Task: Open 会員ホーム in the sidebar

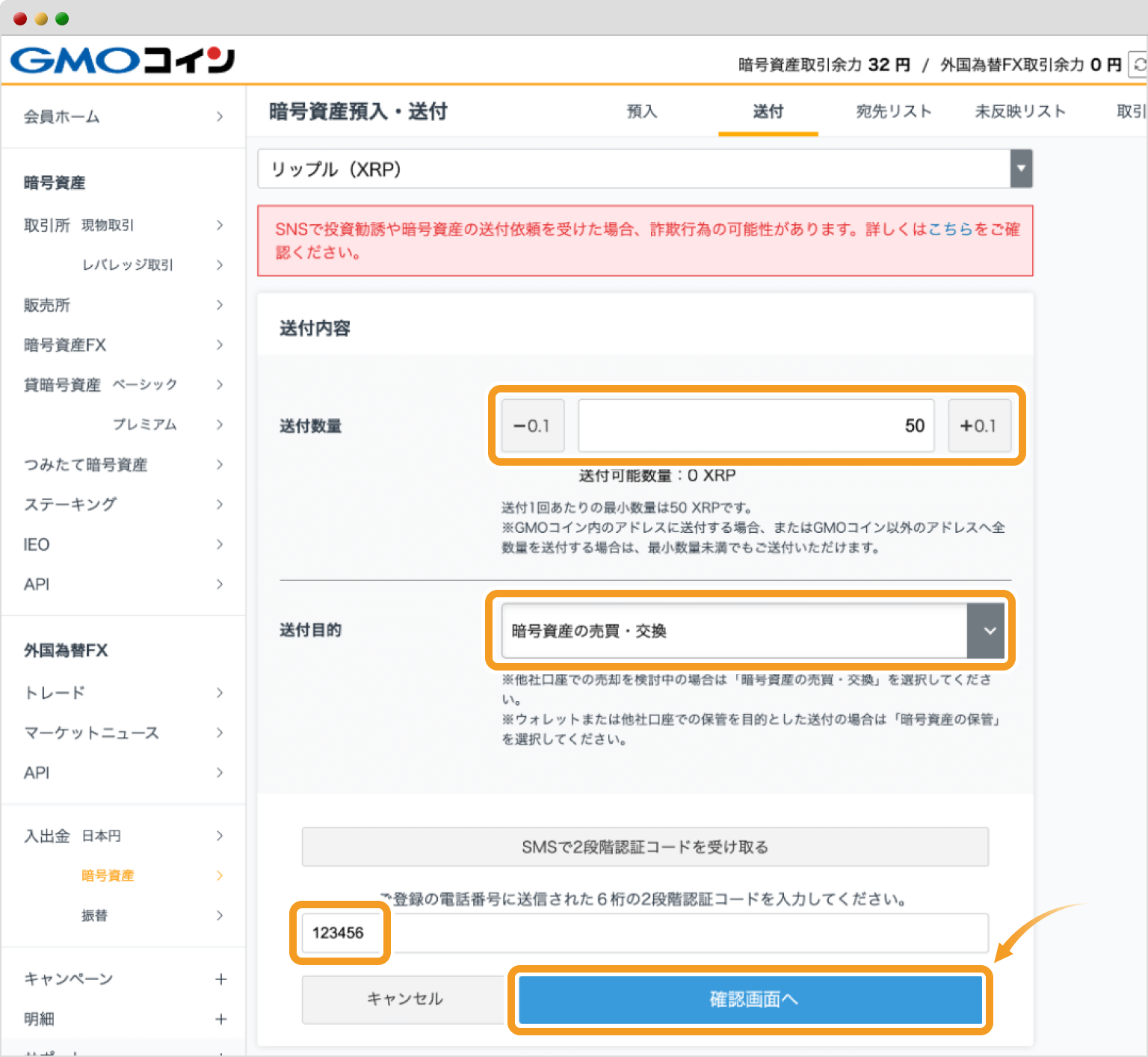Action: click(123, 117)
